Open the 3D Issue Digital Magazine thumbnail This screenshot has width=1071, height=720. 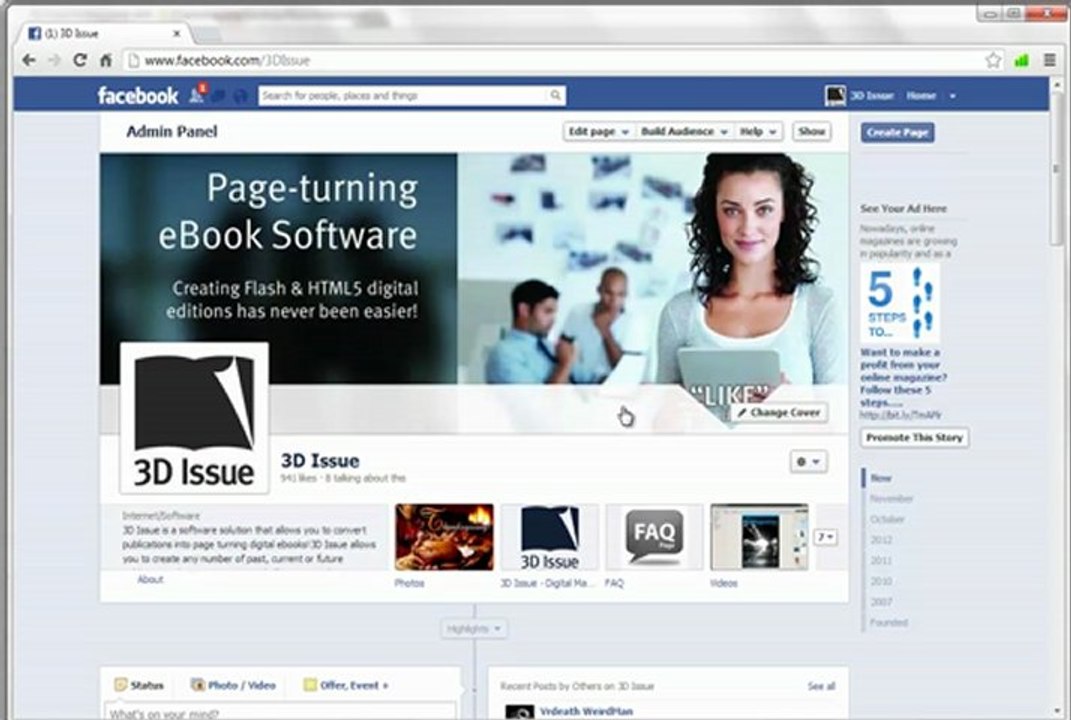click(x=550, y=538)
